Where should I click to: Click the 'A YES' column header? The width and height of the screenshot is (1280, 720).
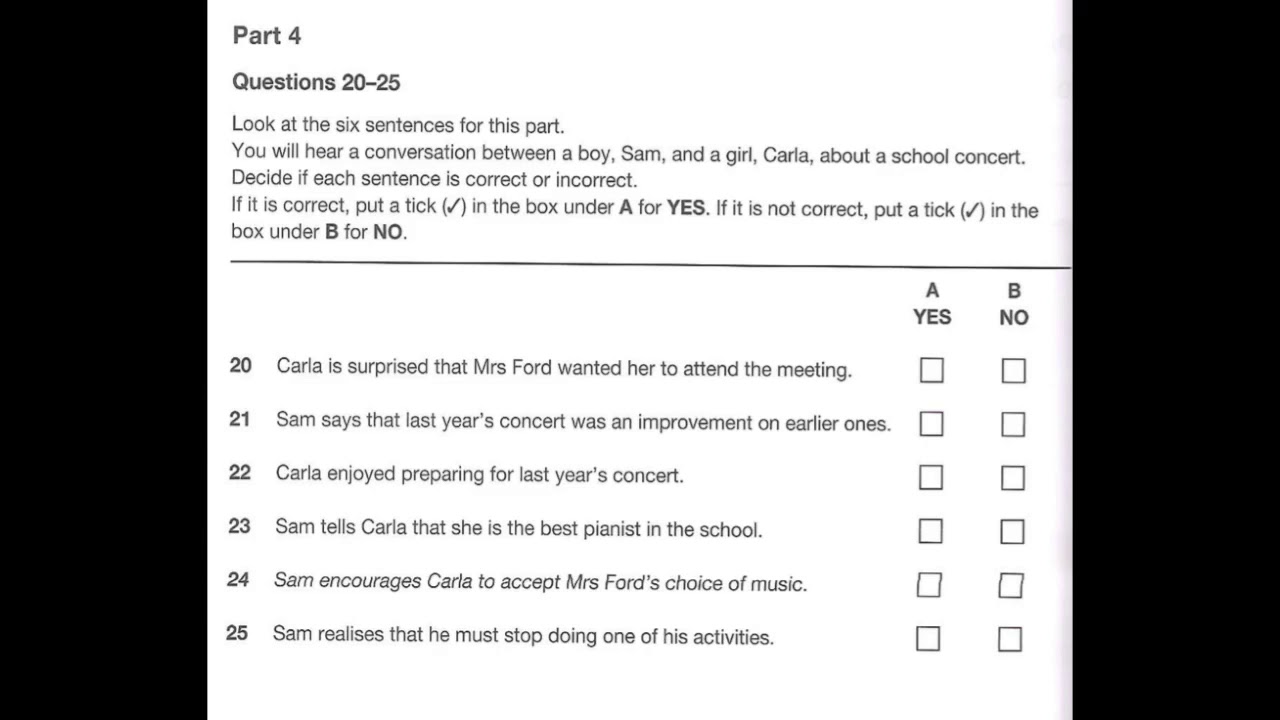tap(932, 304)
